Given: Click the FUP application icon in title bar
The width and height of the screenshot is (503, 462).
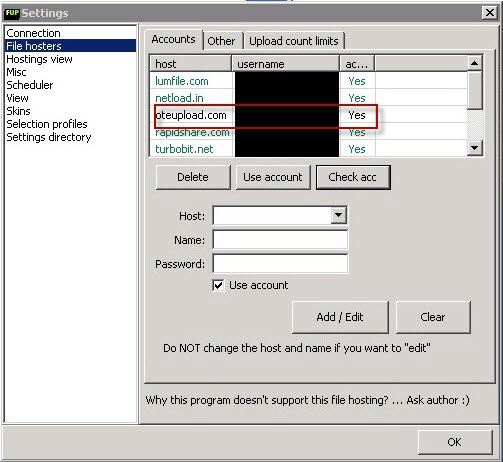Looking at the screenshot, I should tap(12, 13).
